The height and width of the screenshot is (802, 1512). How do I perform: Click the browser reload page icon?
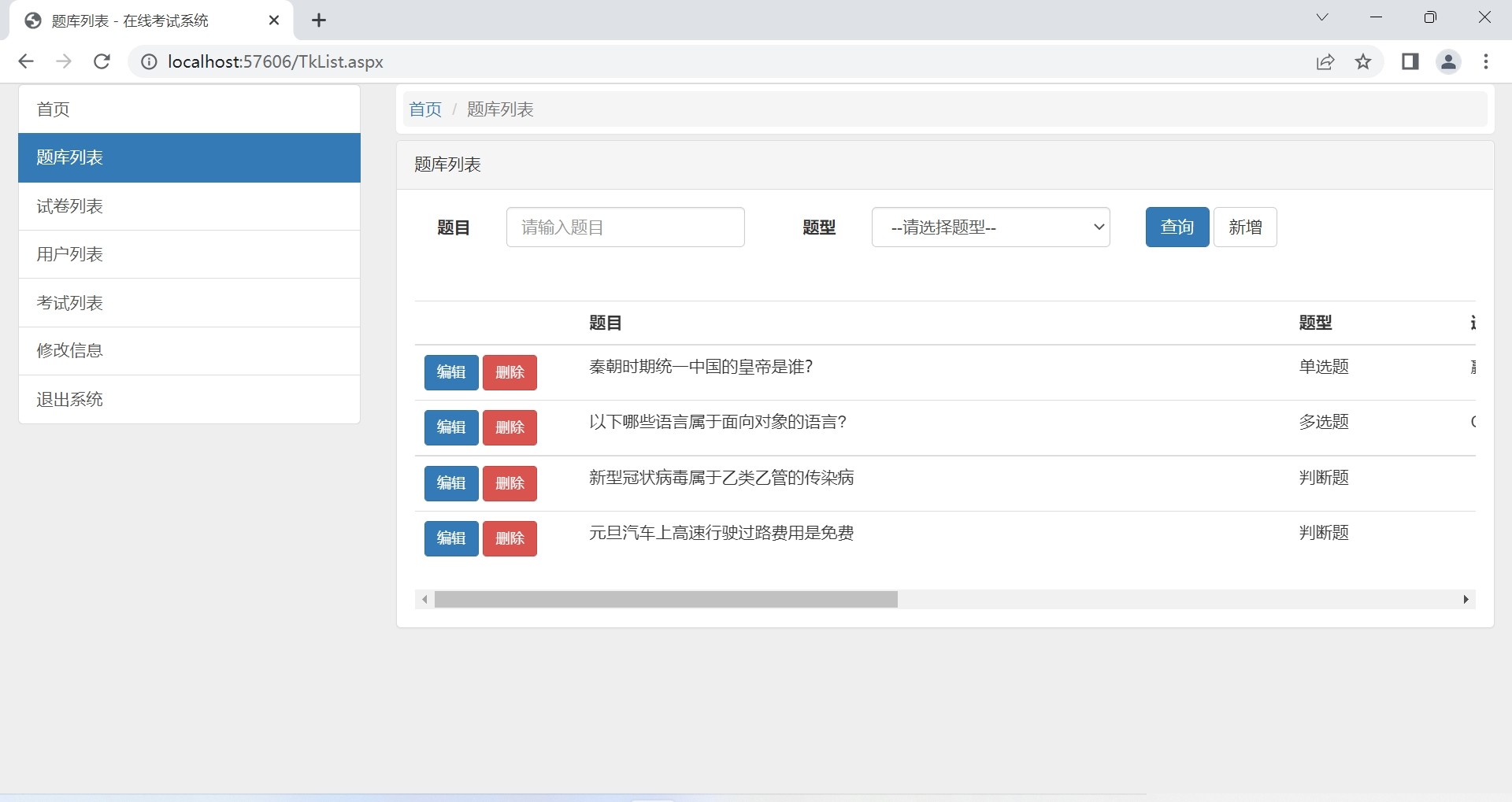pyautogui.click(x=102, y=61)
